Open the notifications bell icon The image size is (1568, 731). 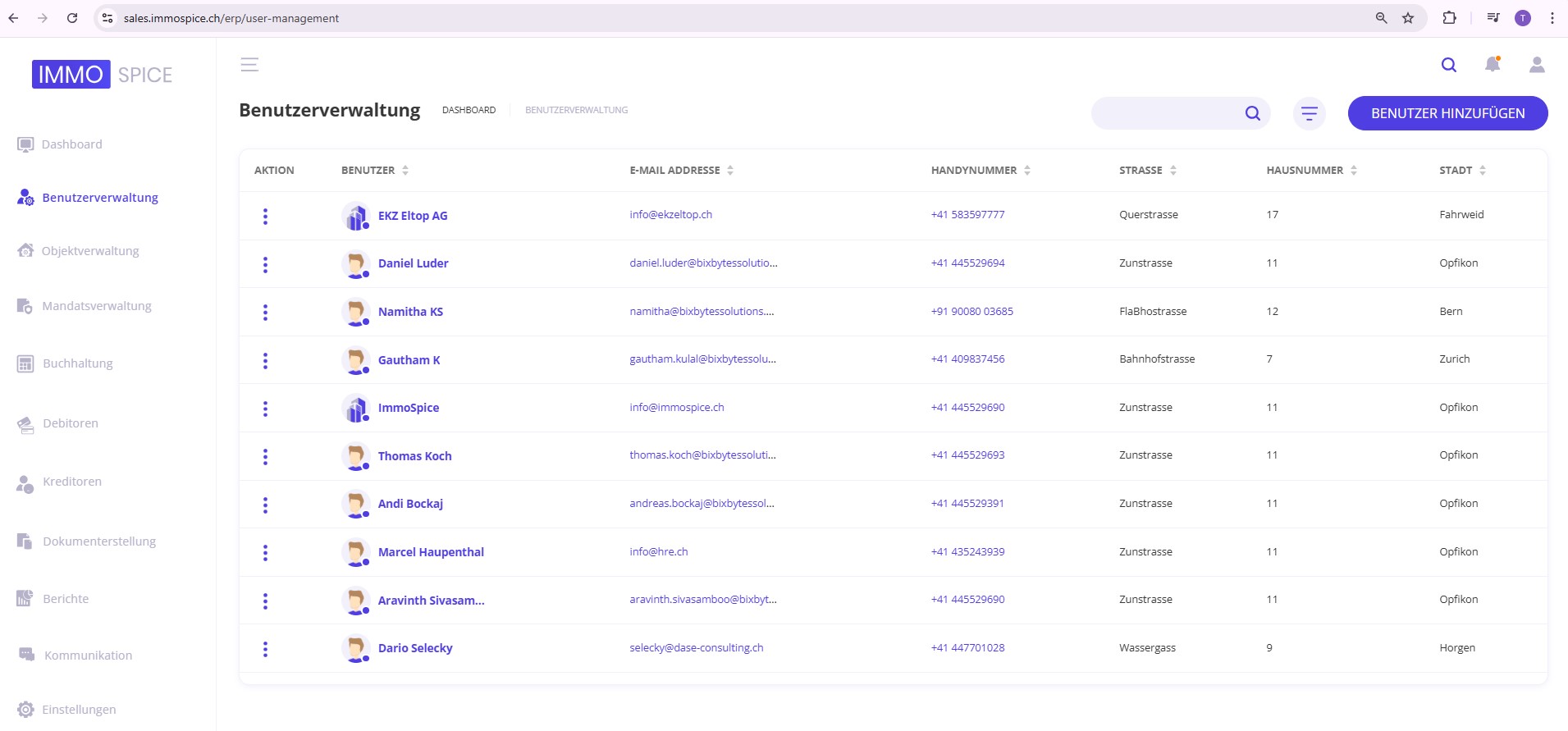point(1492,65)
